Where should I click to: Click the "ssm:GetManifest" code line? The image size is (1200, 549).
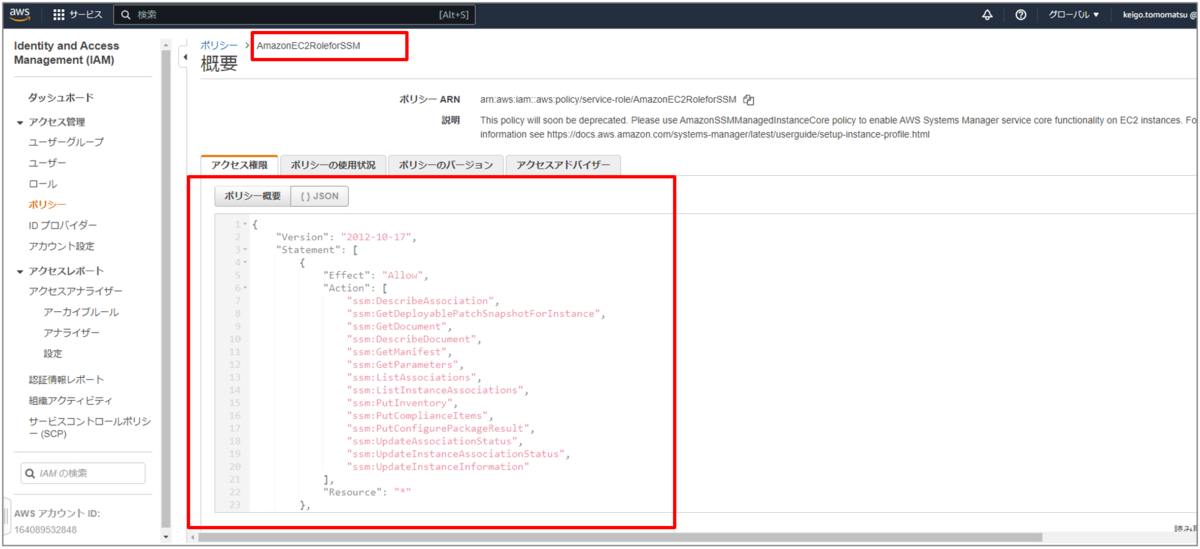pyautogui.click(x=400, y=352)
